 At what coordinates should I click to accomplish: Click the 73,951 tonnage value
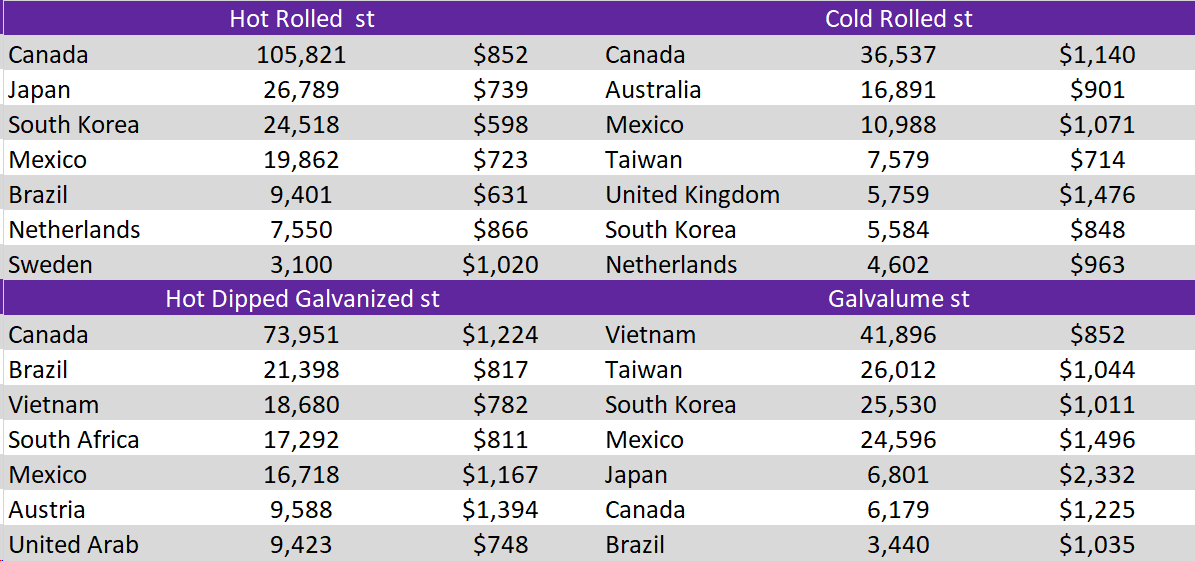pos(301,335)
